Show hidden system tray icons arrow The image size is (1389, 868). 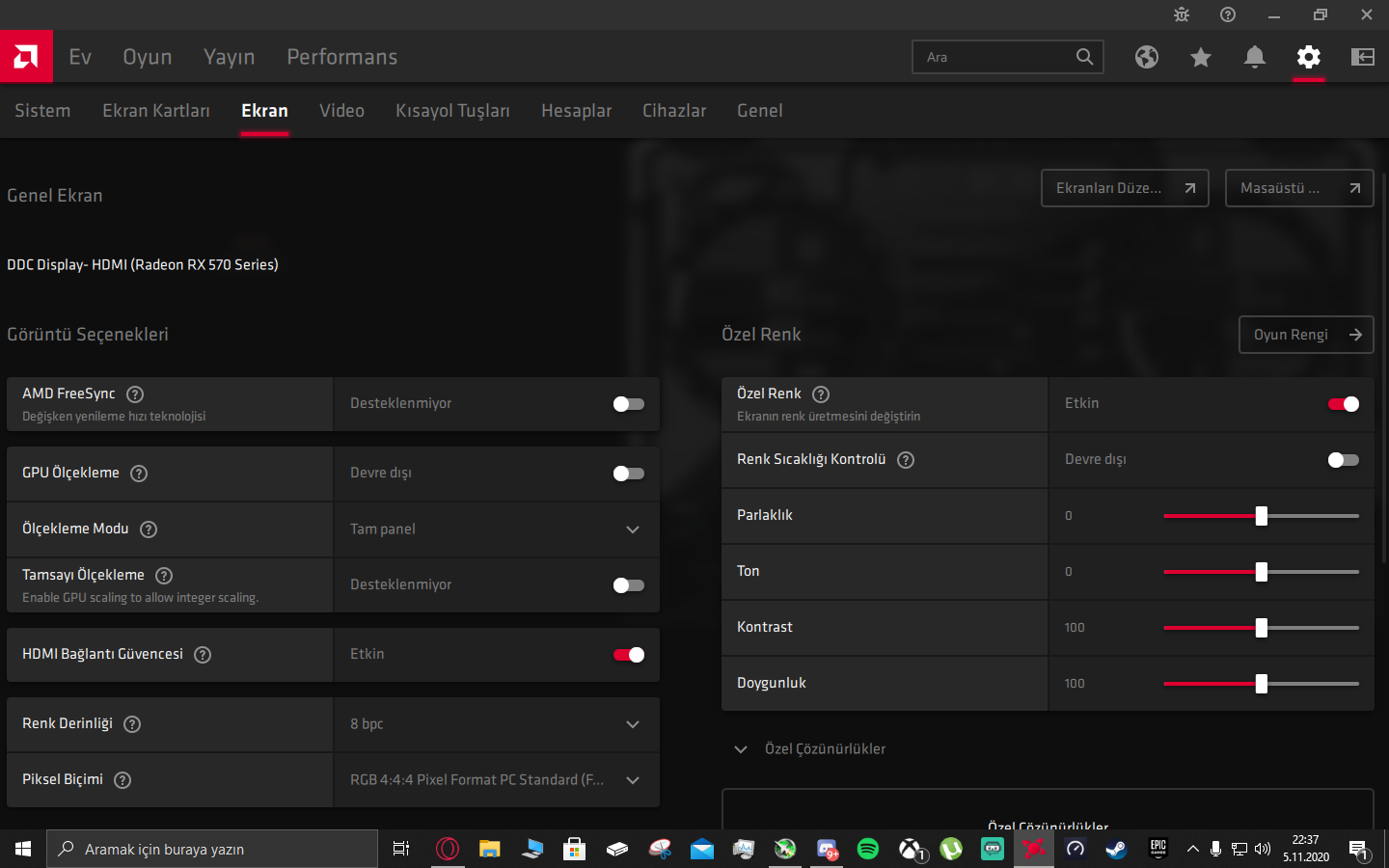pyautogui.click(x=1193, y=849)
